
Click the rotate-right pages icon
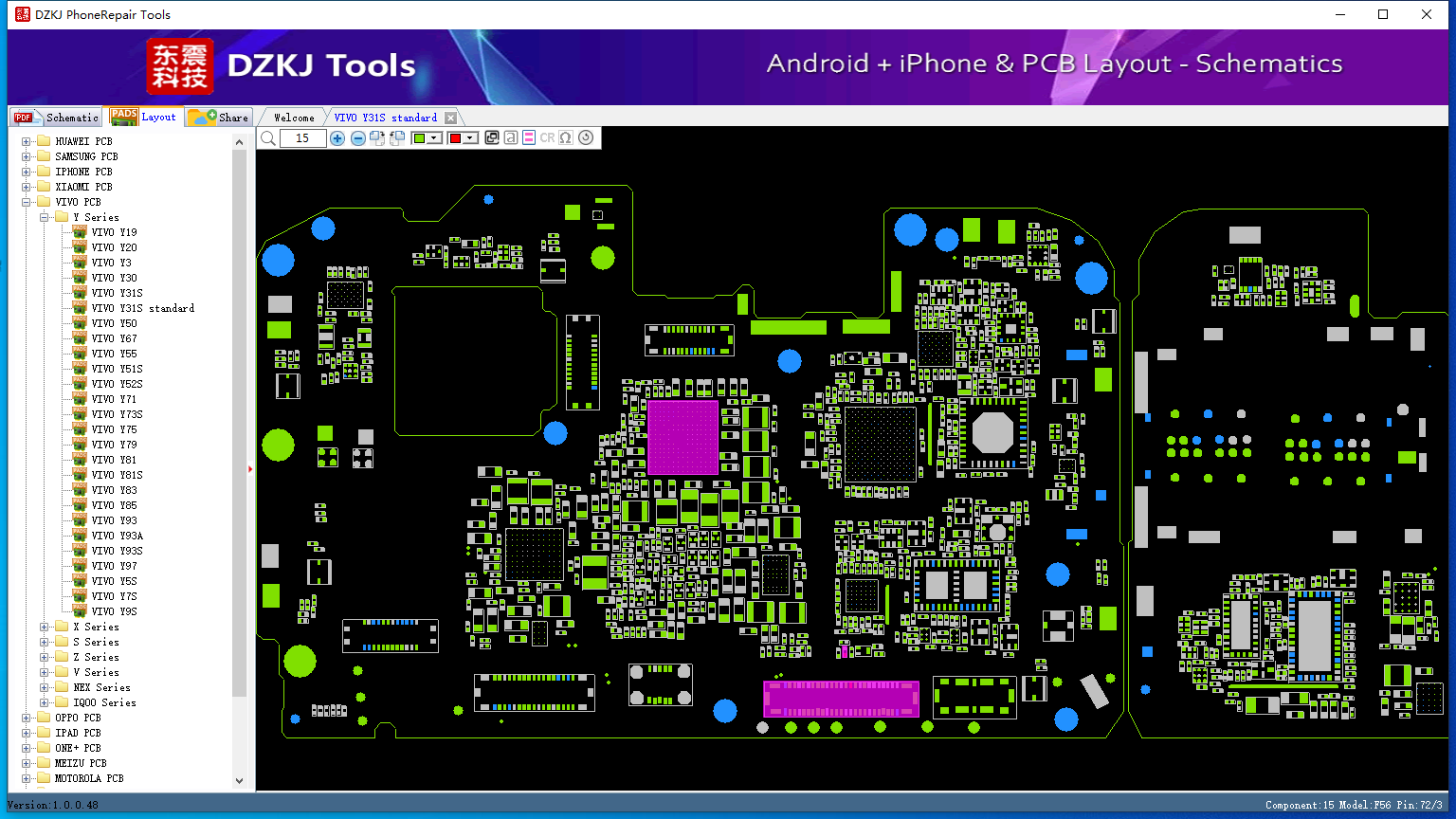tap(377, 138)
